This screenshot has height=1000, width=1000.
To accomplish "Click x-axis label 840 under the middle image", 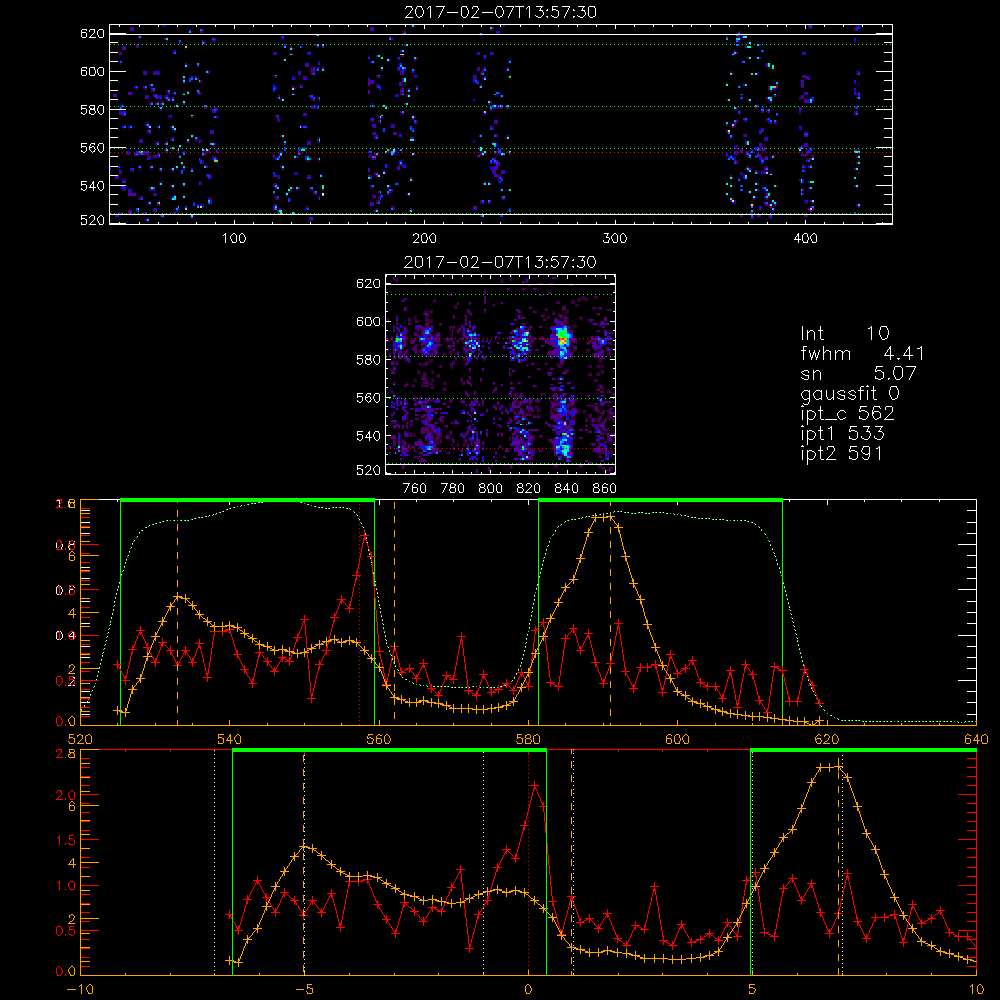I will pyautogui.click(x=566, y=489).
